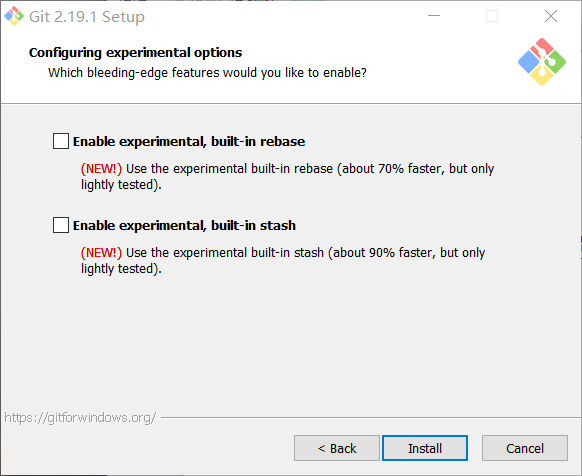The height and width of the screenshot is (476, 582).
Task: Open the https://gitforwindows.org/ link
Action: coord(80,418)
